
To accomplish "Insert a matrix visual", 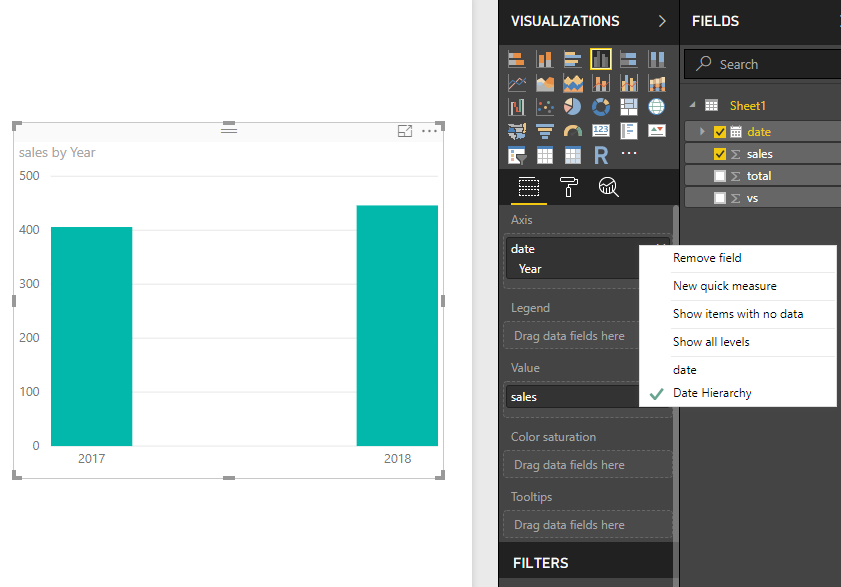I will [x=572, y=155].
